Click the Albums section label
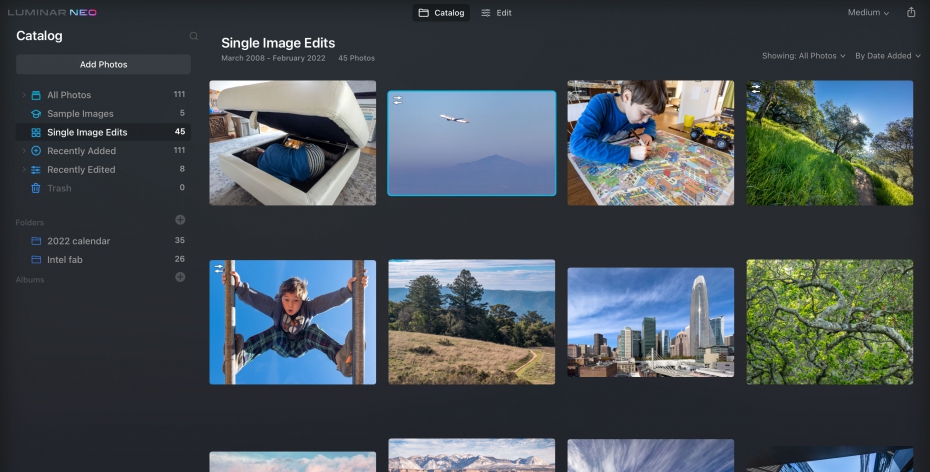The height and width of the screenshot is (472, 930). tap(30, 279)
